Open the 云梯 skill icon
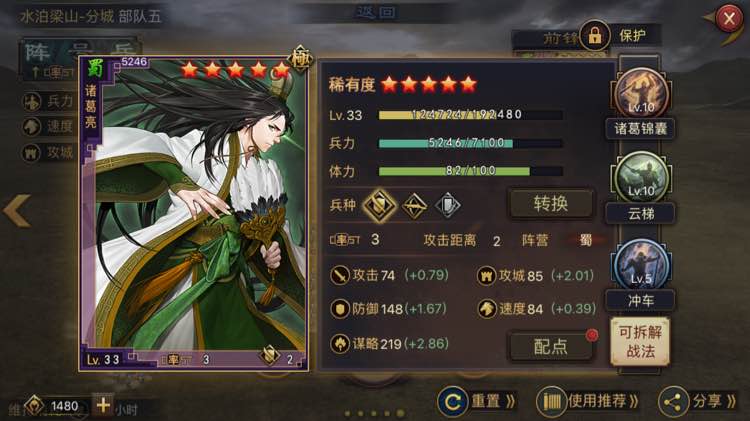Viewport: 750px width, 421px height. click(x=641, y=178)
